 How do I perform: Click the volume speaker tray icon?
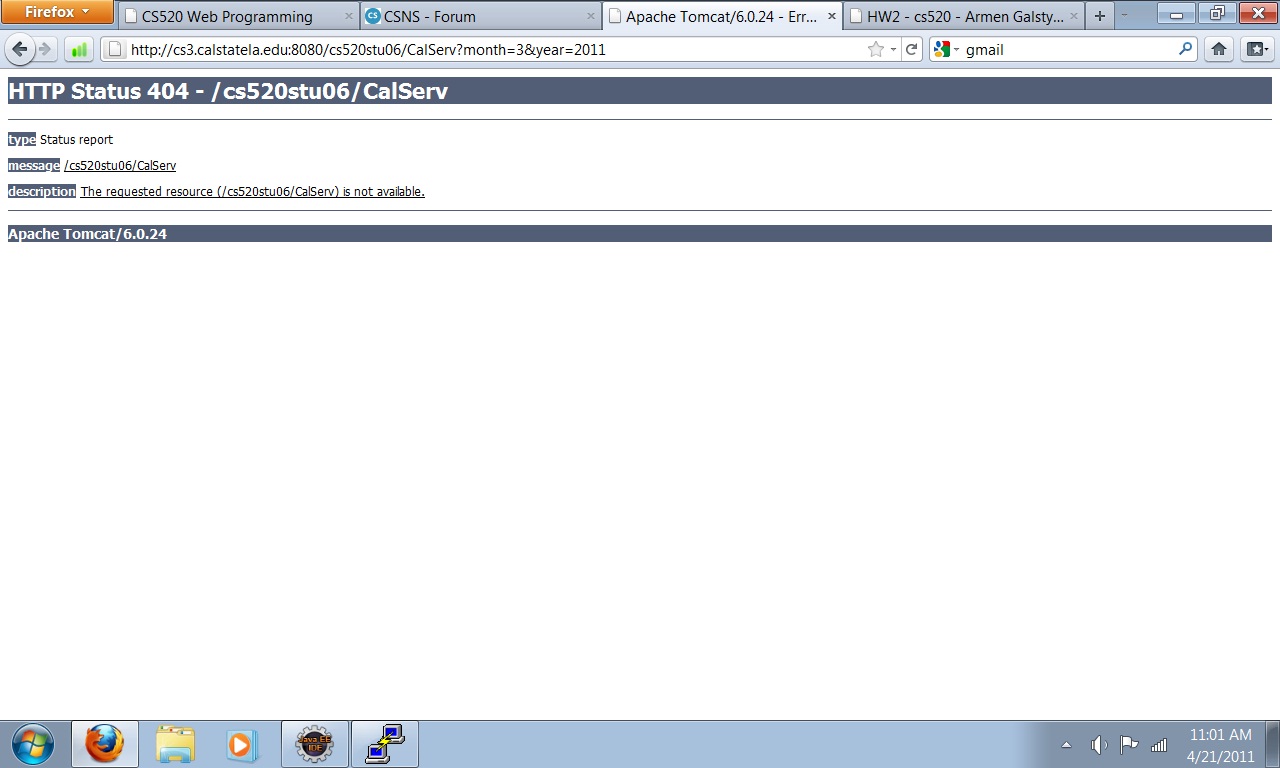point(1098,744)
